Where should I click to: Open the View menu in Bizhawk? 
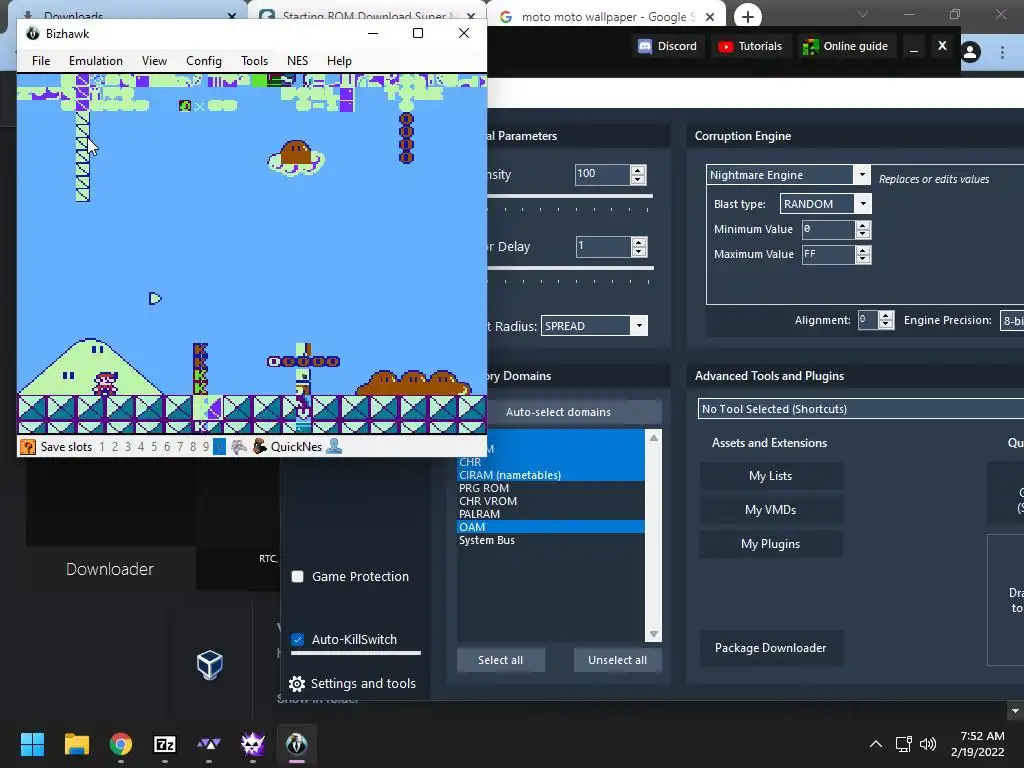point(154,61)
